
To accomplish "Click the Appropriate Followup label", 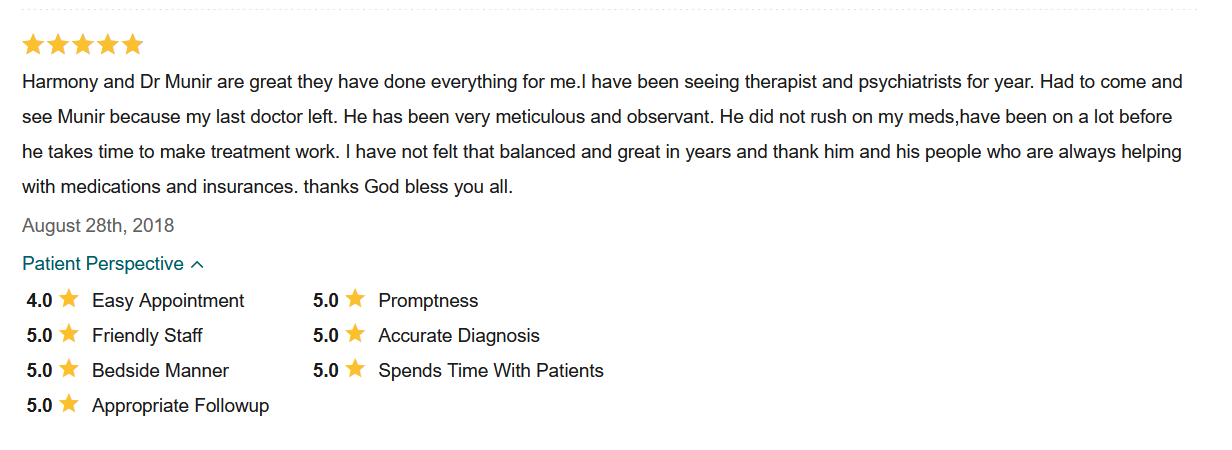I will pos(180,406).
